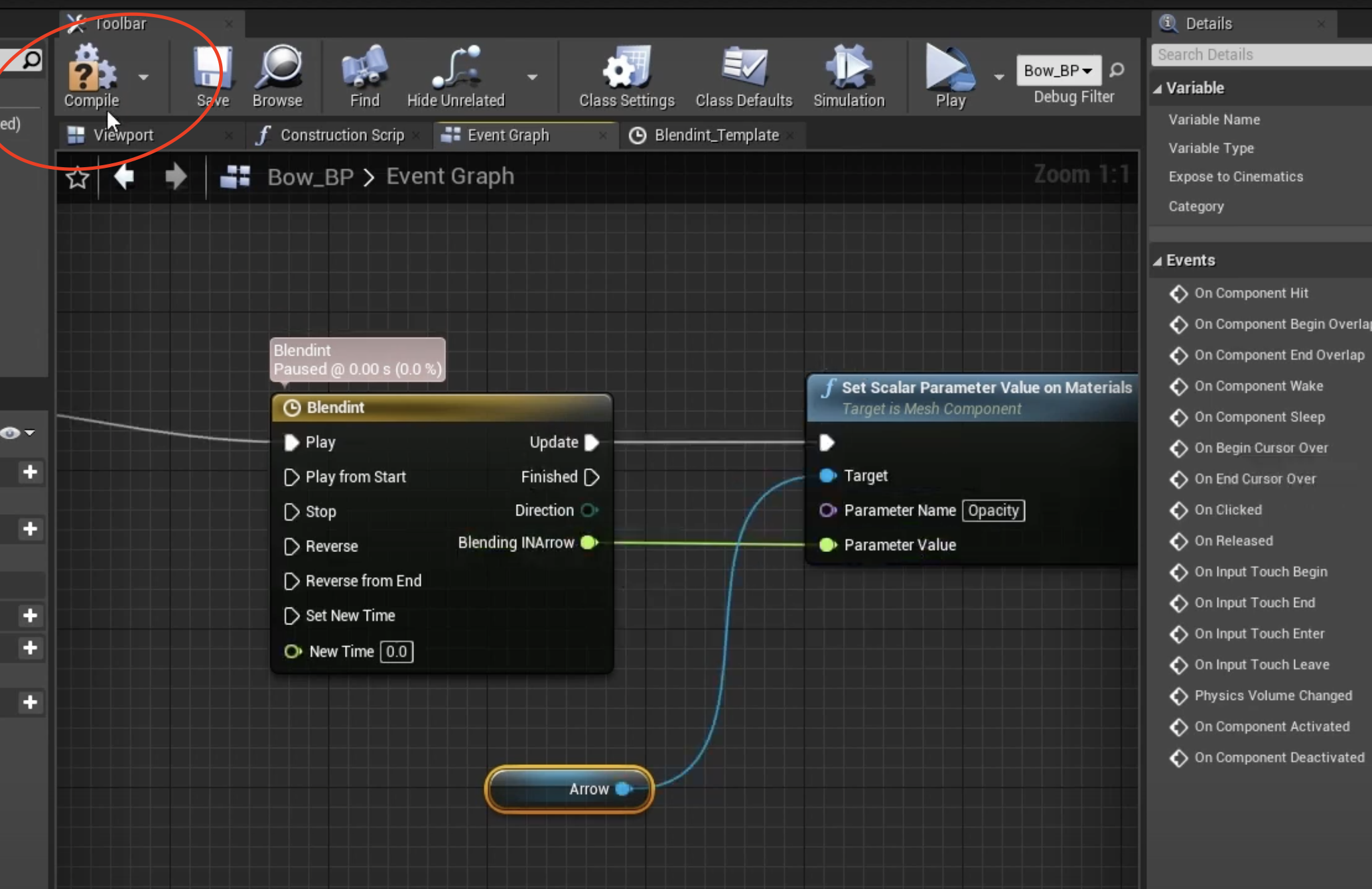Image resolution: width=1372 pixels, height=889 pixels.
Task: Click the search magnifier at left panel
Action: pos(31,60)
